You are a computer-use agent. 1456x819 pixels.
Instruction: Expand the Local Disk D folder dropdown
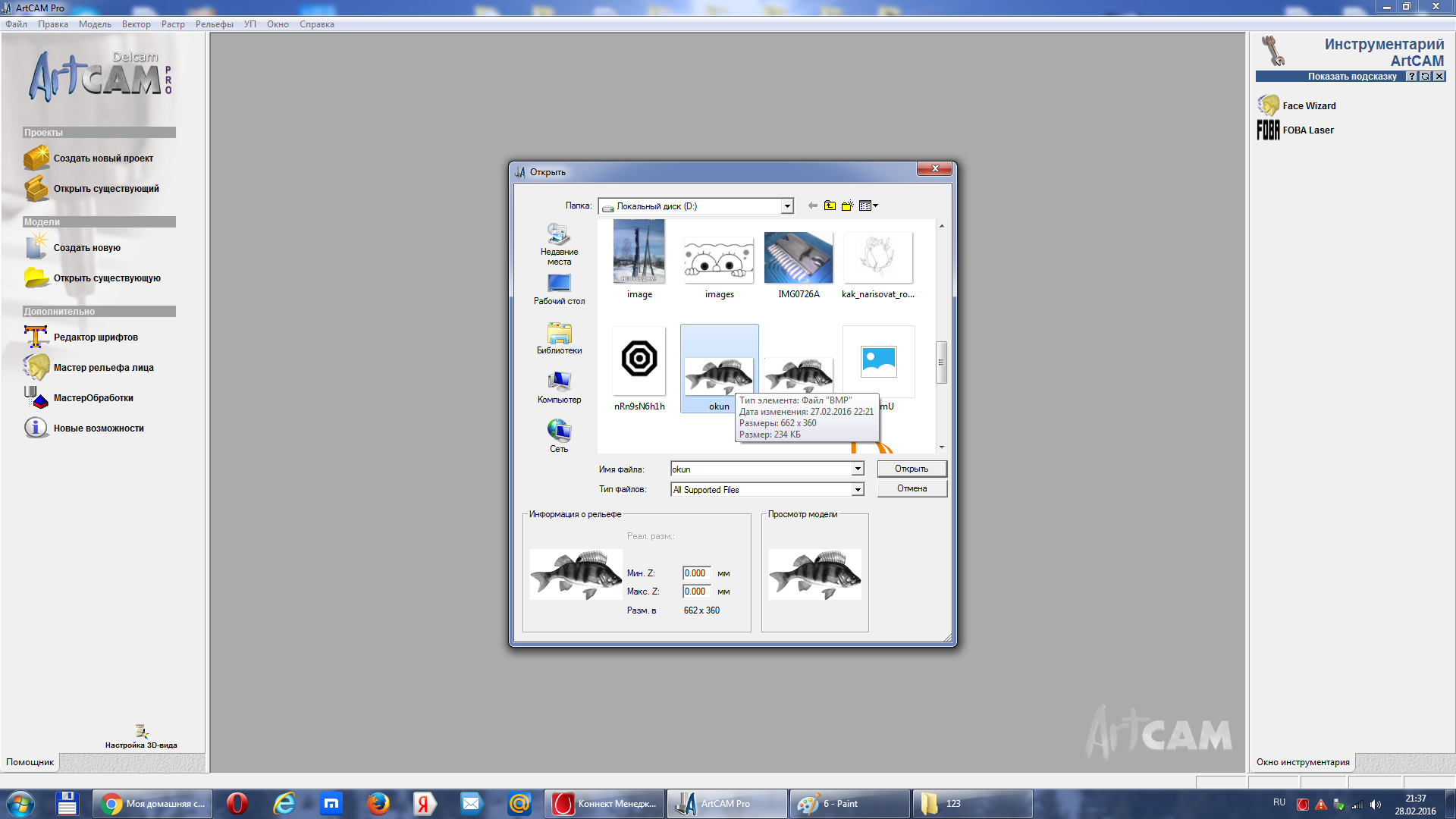[787, 206]
